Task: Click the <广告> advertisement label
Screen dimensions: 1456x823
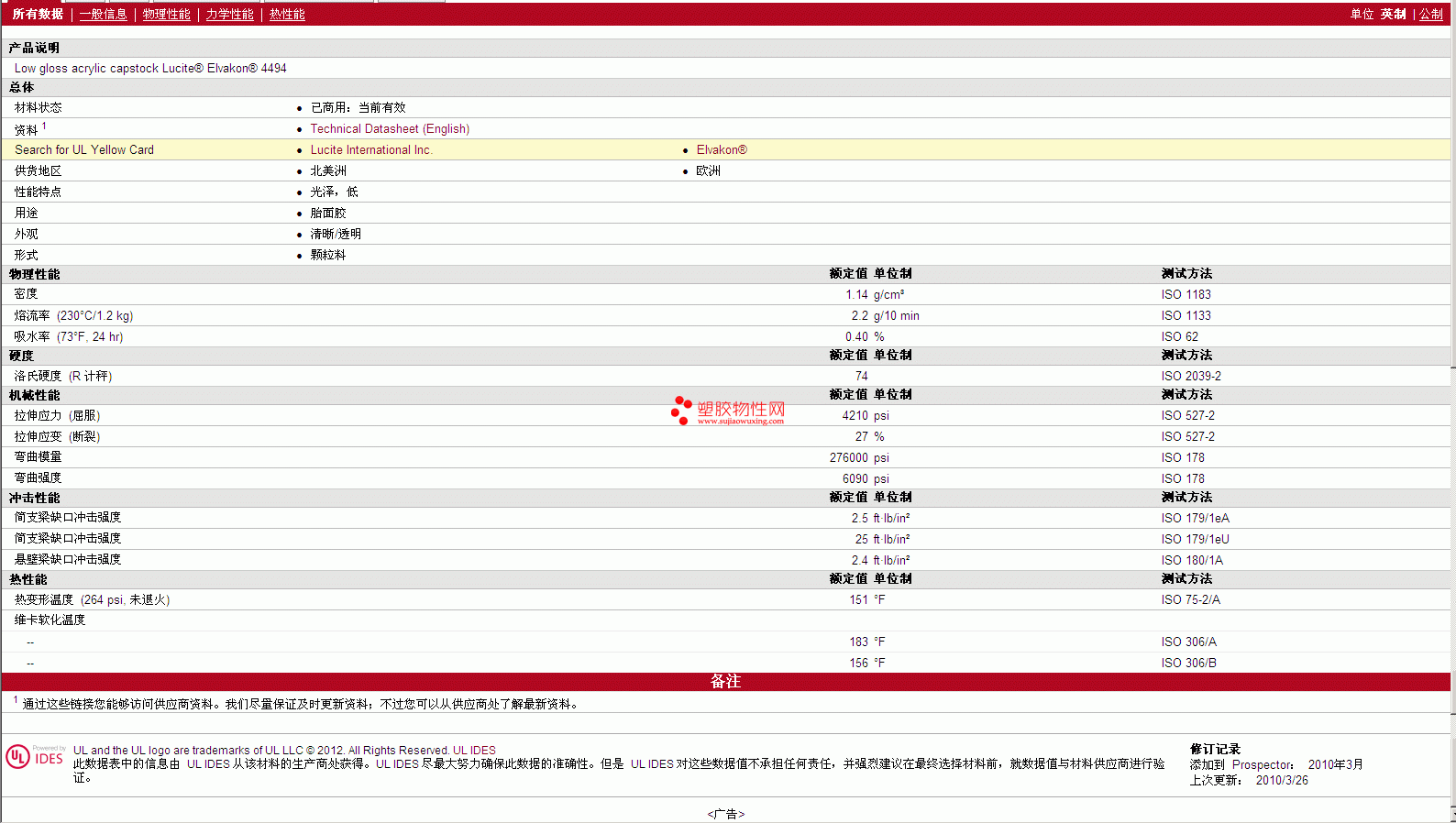Action: coord(726,814)
